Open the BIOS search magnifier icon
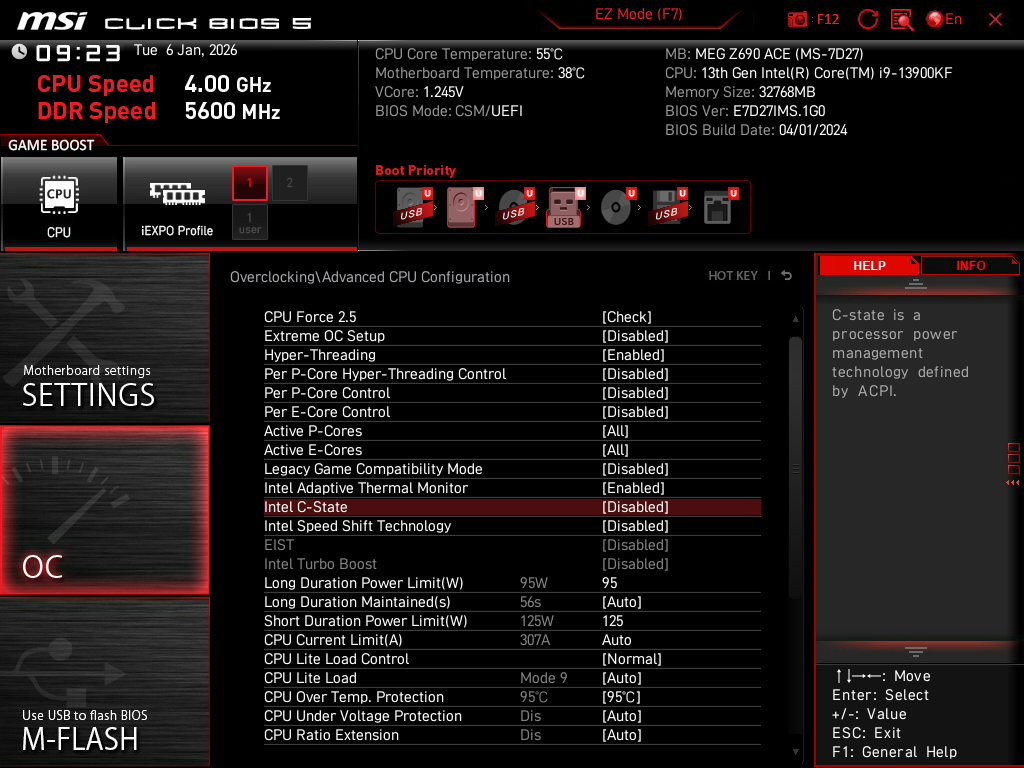This screenshot has width=1024, height=768. pyautogui.click(x=902, y=19)
